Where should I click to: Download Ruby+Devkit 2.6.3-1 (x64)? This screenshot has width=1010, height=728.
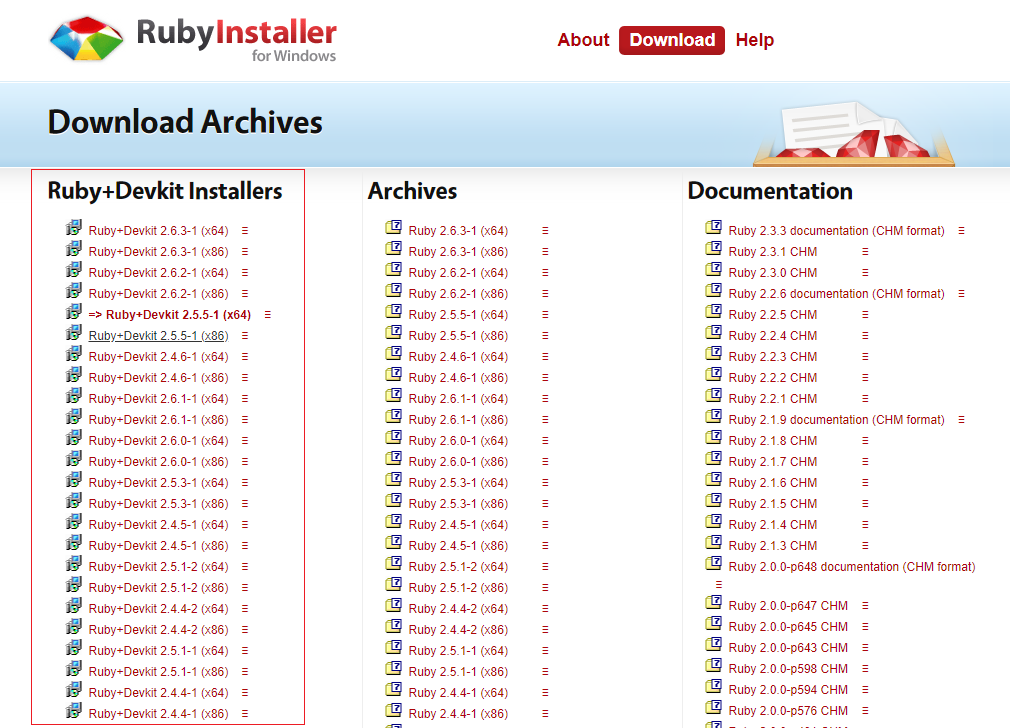[158, 231]
